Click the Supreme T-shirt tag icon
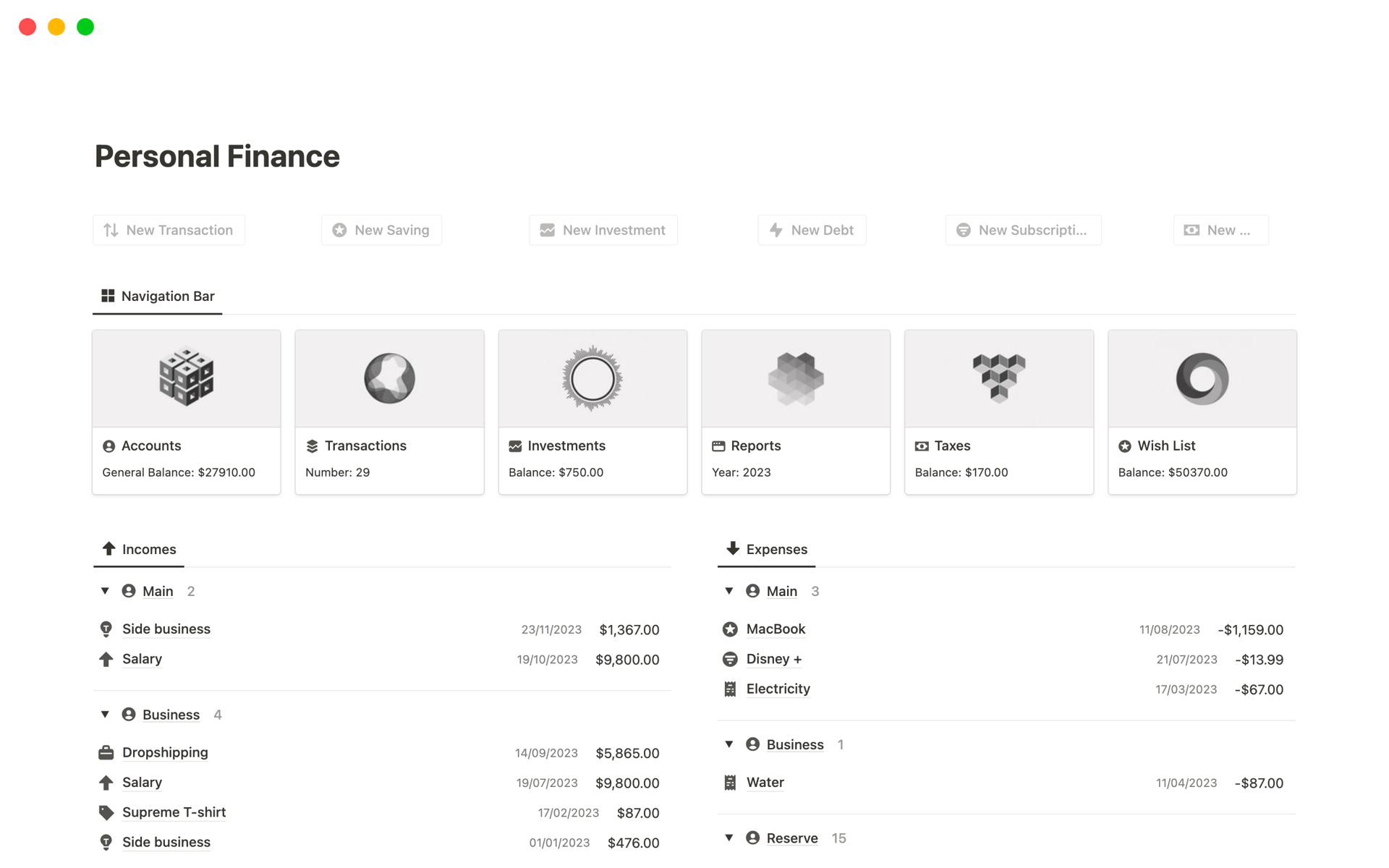1389x868 pixels. (106, 812)
